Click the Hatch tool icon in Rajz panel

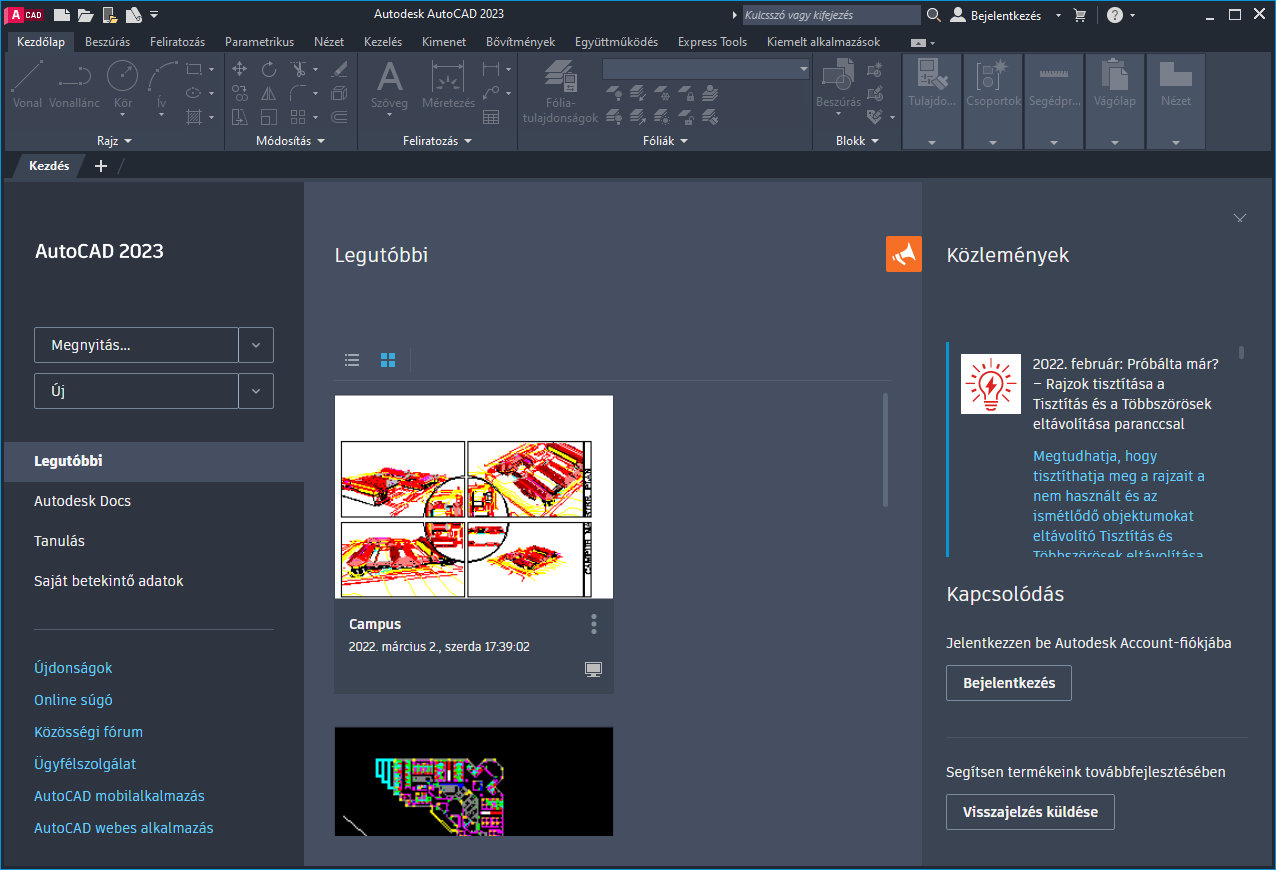(x=194, y=117)
